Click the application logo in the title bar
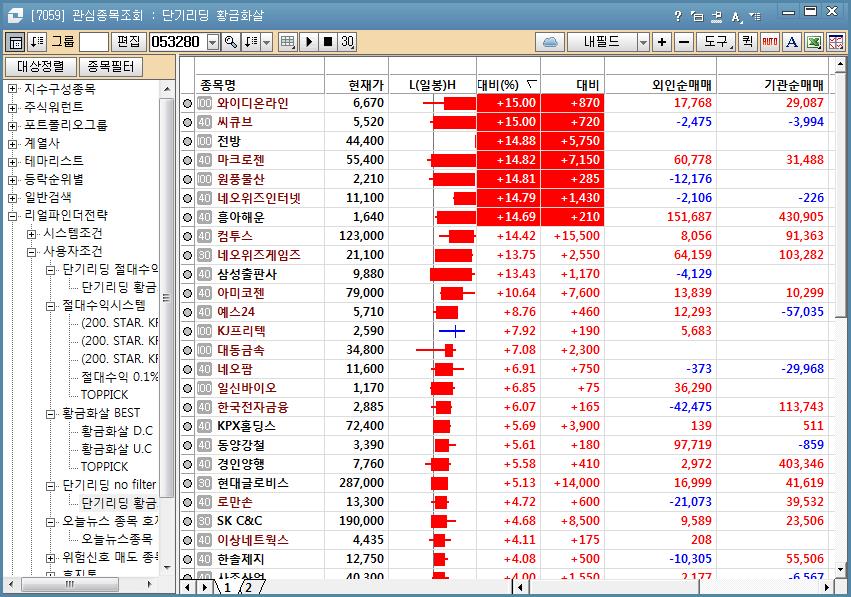 click(x=15, y=15)
